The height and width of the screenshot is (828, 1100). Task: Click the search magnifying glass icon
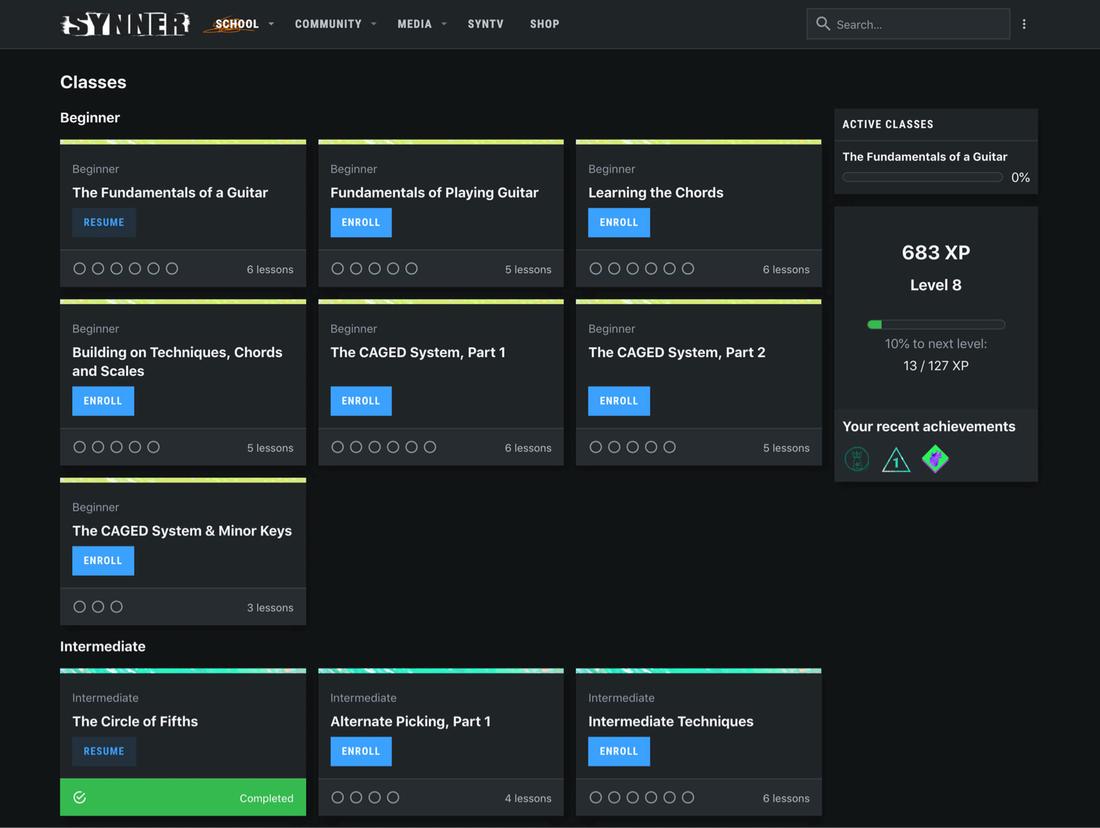click(x=823, y=23)
